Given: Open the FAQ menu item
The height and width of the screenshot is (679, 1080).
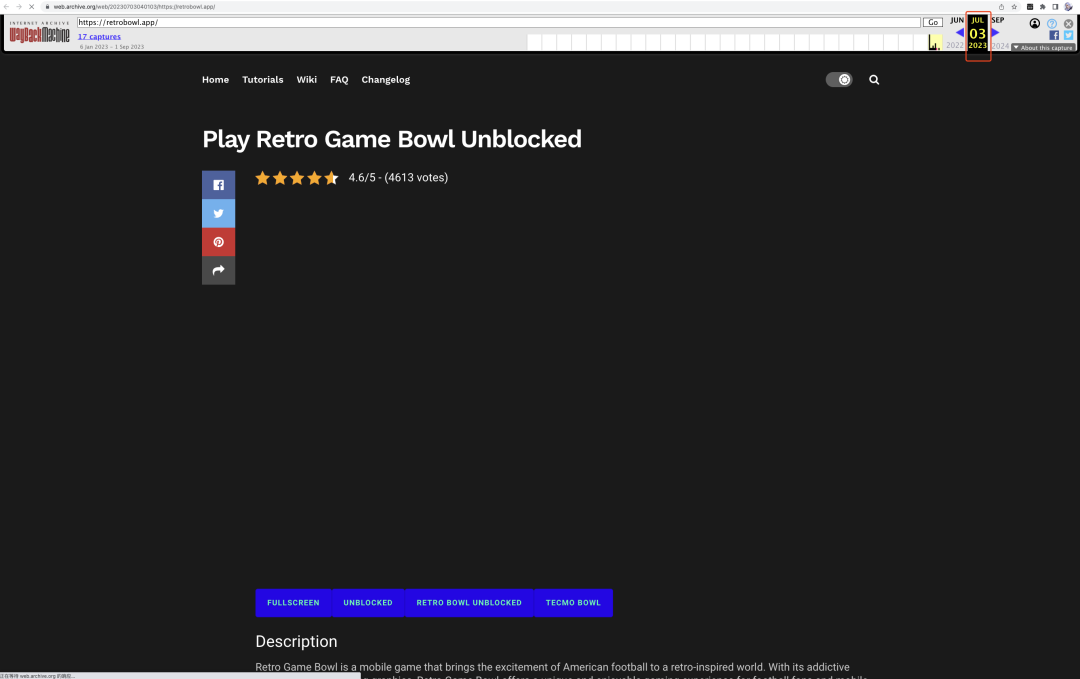Looking at the screenshot, I should [x=339, y=80].
